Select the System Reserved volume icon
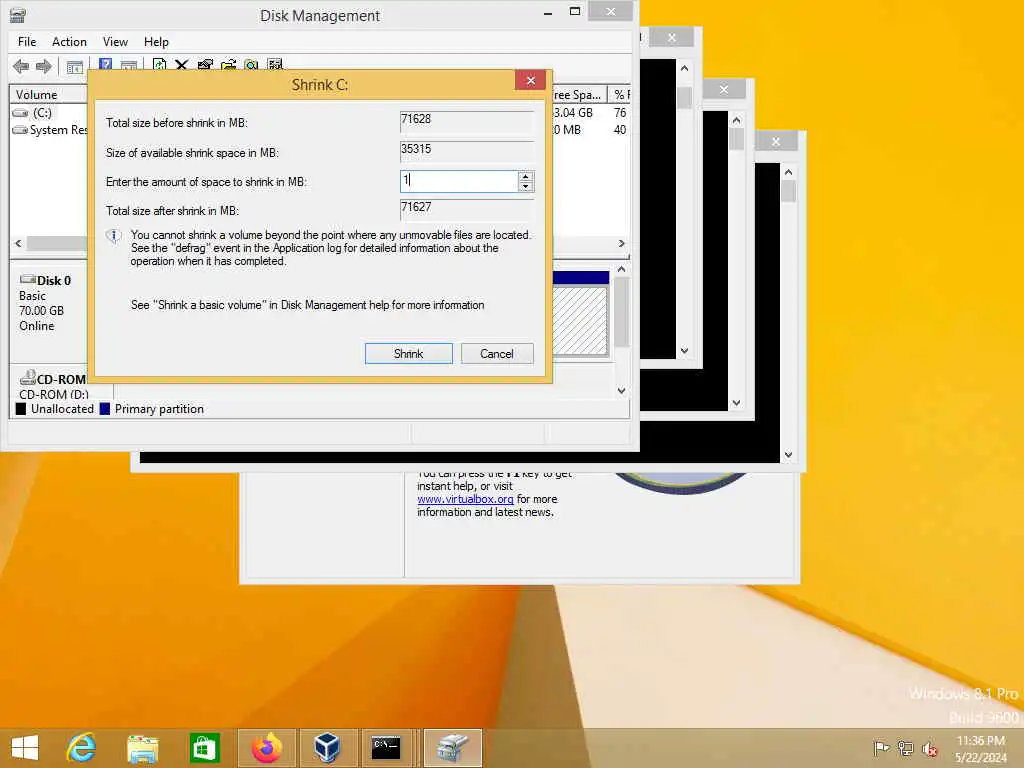This screenshot has width=1024, height=768. (20, 130)
